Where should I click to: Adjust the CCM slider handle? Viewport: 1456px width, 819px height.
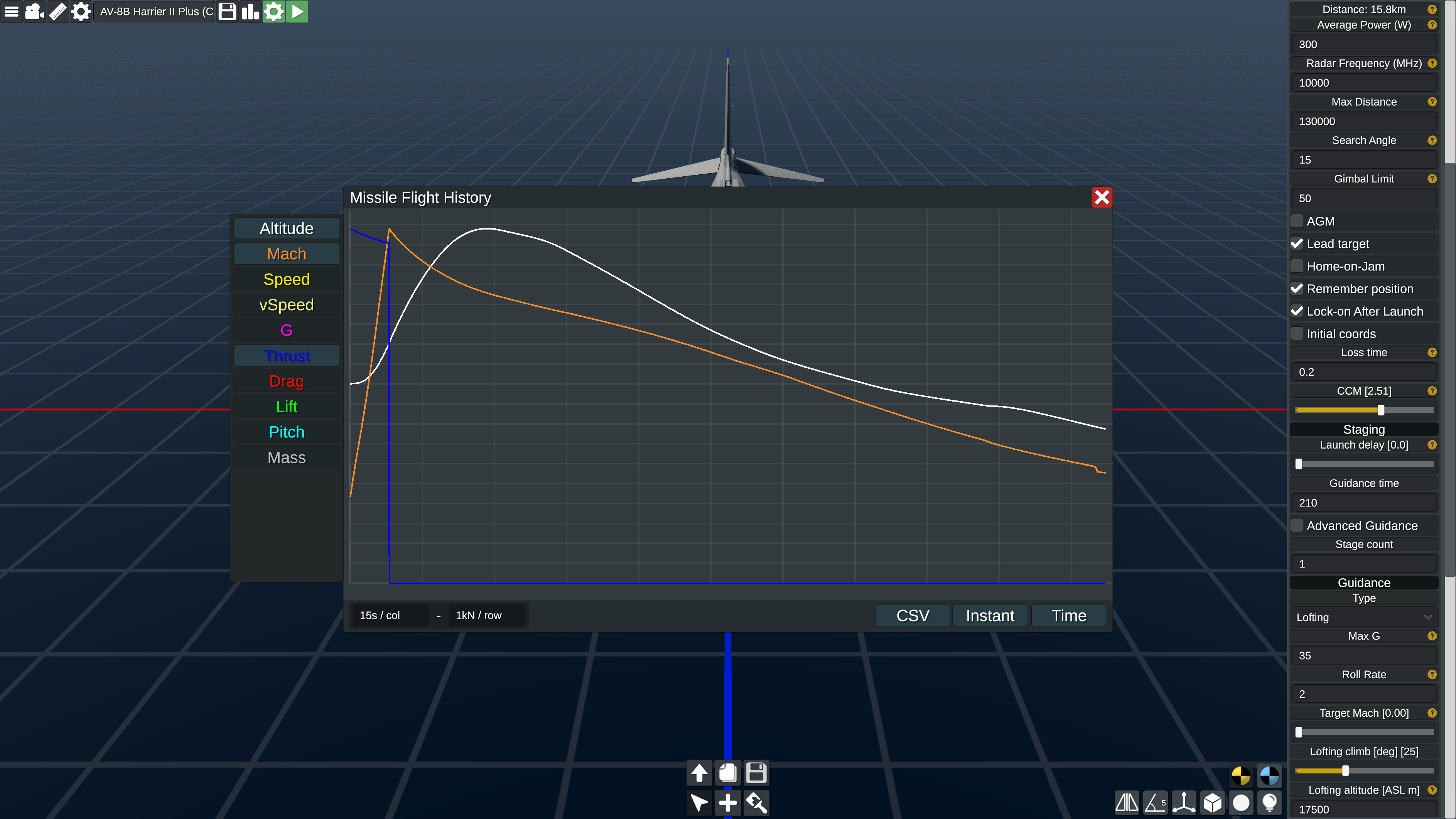click(1381, 410)
